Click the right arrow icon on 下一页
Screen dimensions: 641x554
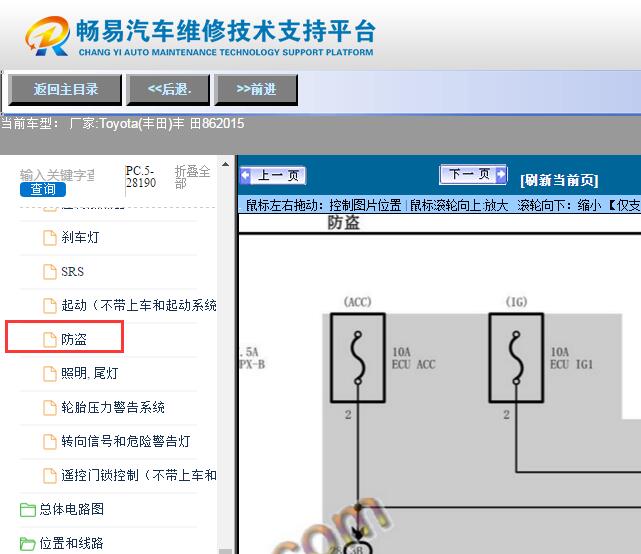tap(500, 175)
